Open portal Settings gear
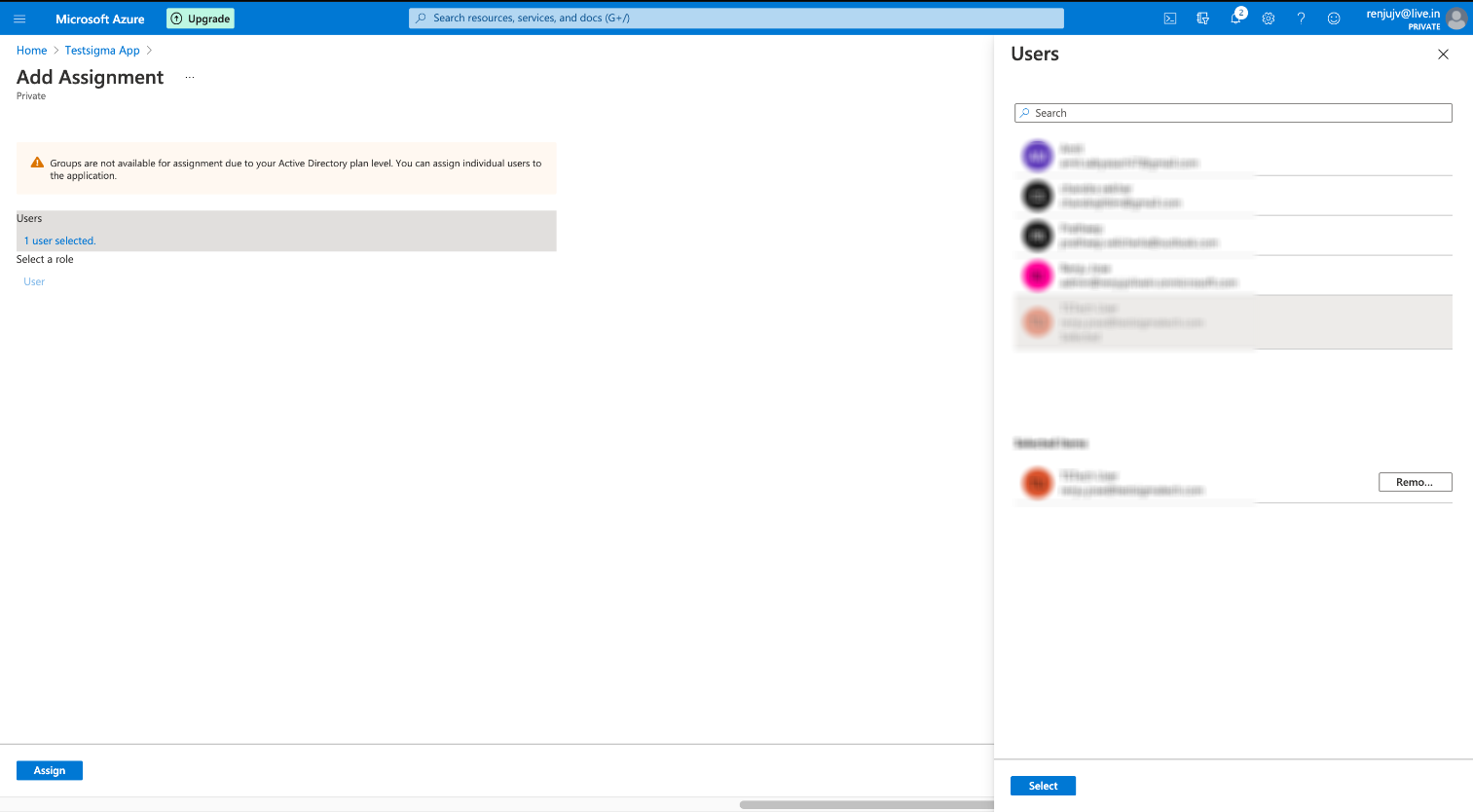1473x812 pixels. pos(1269,18)
